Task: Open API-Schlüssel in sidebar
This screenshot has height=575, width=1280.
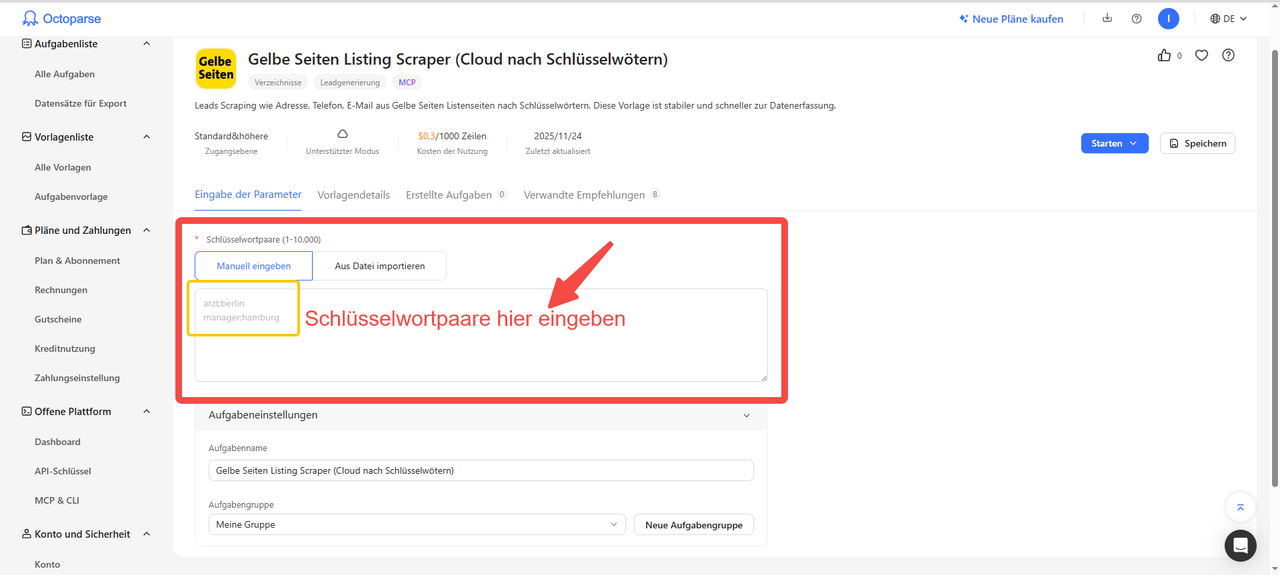Action: point(63,471)
